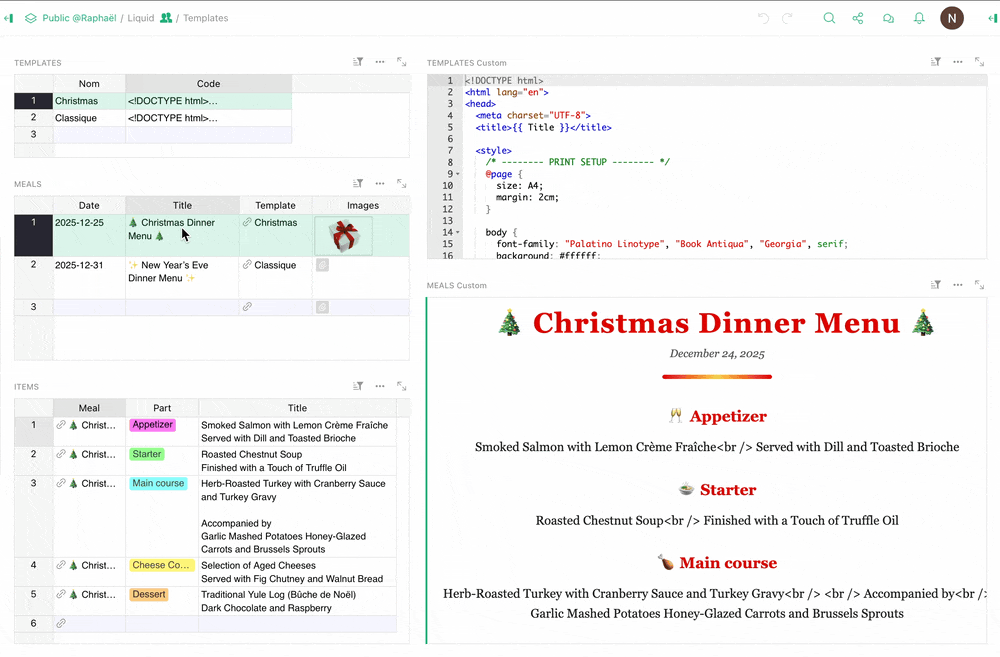Image resolution: width=1000 pixels, height=657 pixels.
Task: Open the TEMPLATES Custom widget options menu
Action: pyautogui.click(x=957, y=61)
